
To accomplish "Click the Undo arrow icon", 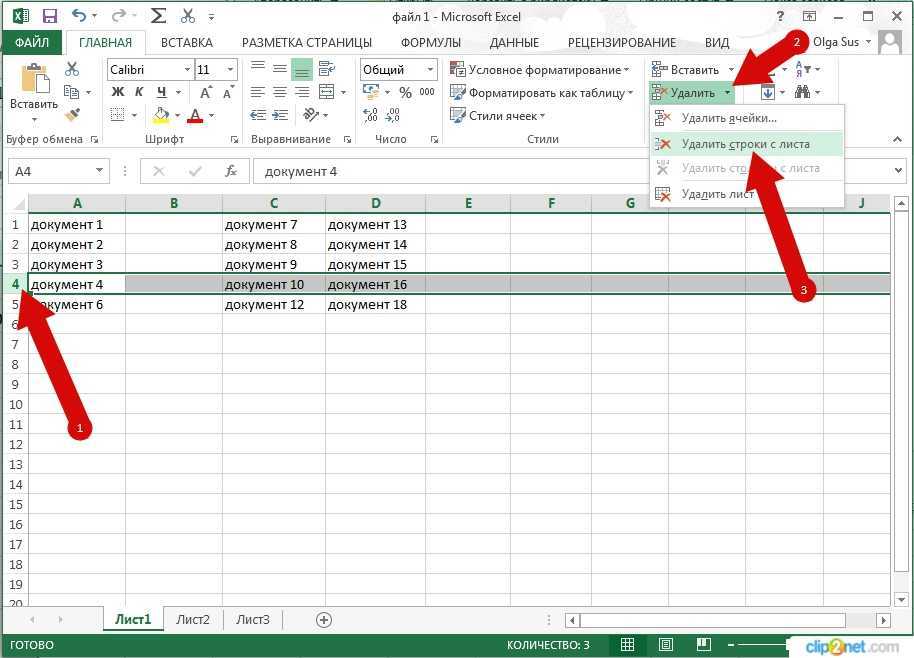I will (79, 16).
